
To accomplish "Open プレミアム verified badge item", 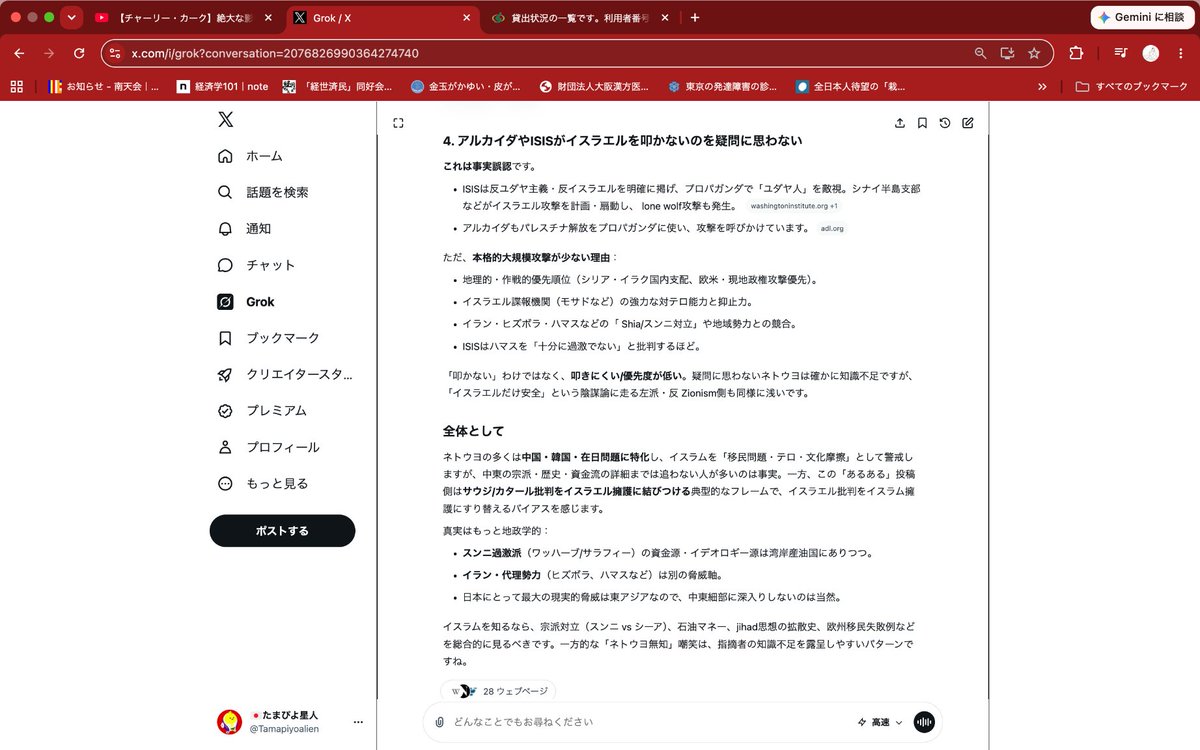I will [262, 411].
